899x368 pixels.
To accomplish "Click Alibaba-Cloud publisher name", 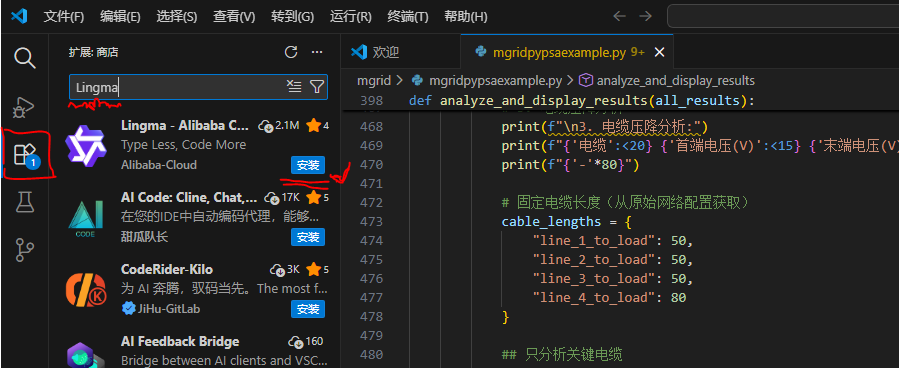I will (159, 165).
